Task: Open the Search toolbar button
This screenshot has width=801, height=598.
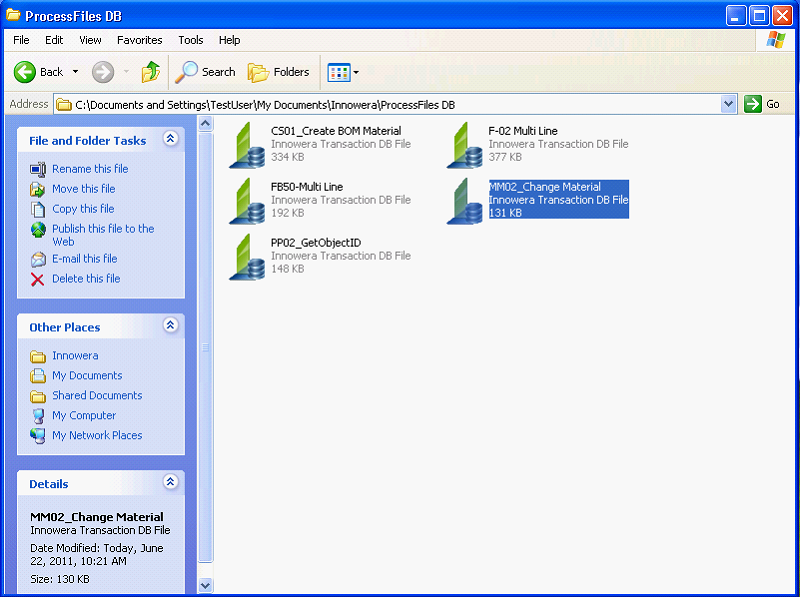Action: click(205, 72)
